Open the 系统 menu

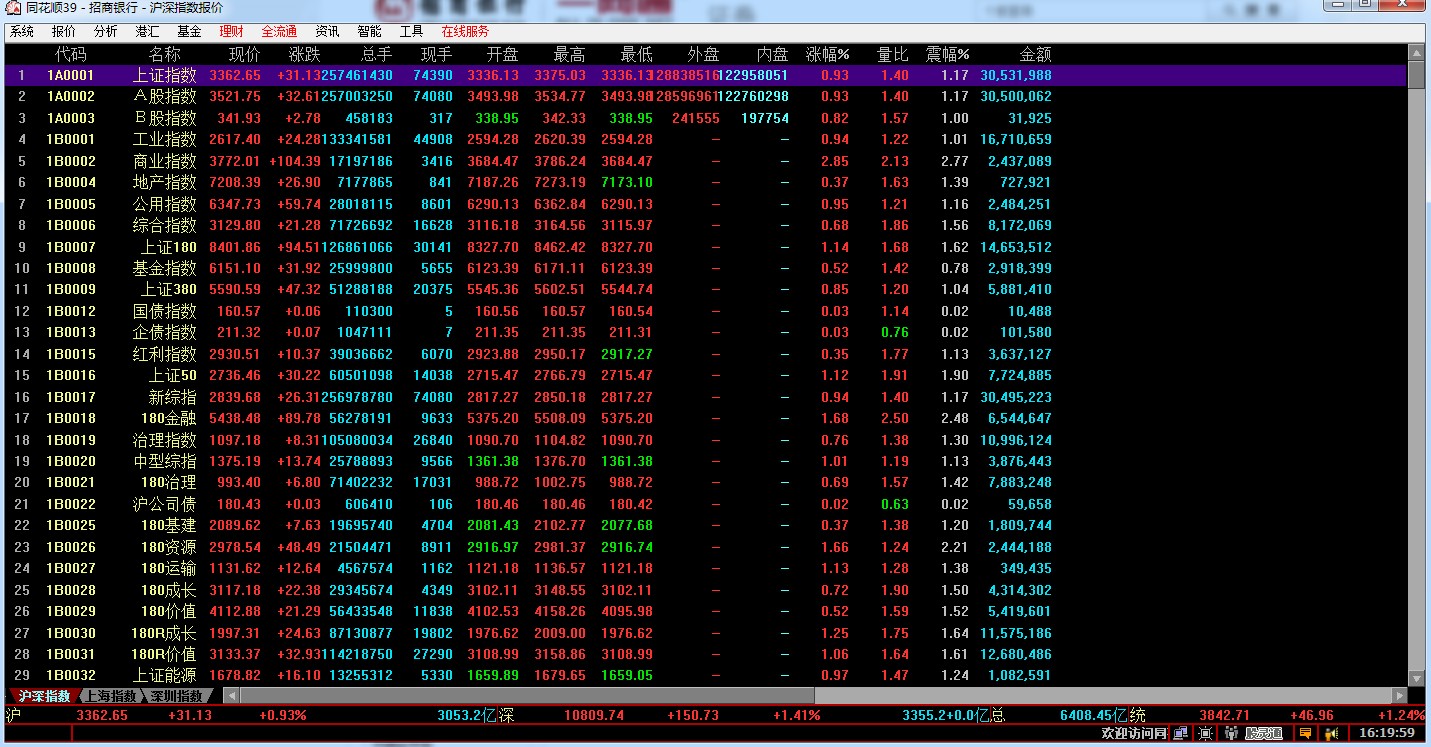tap(22, 32)
